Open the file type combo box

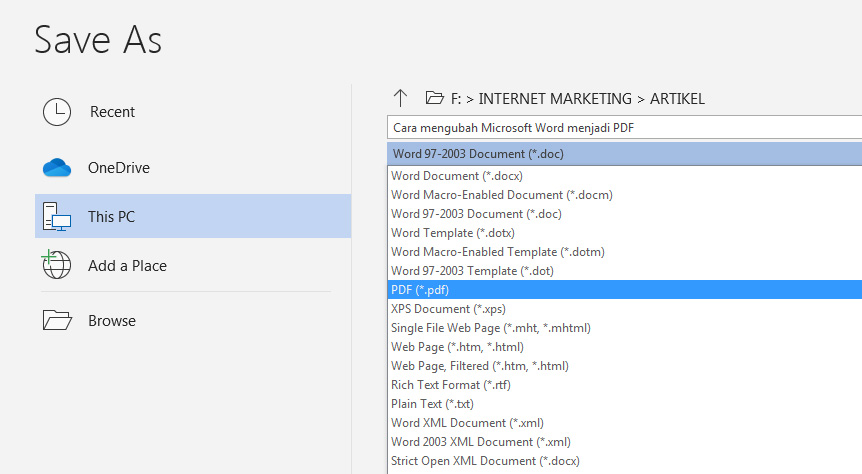tap(625, 154)
